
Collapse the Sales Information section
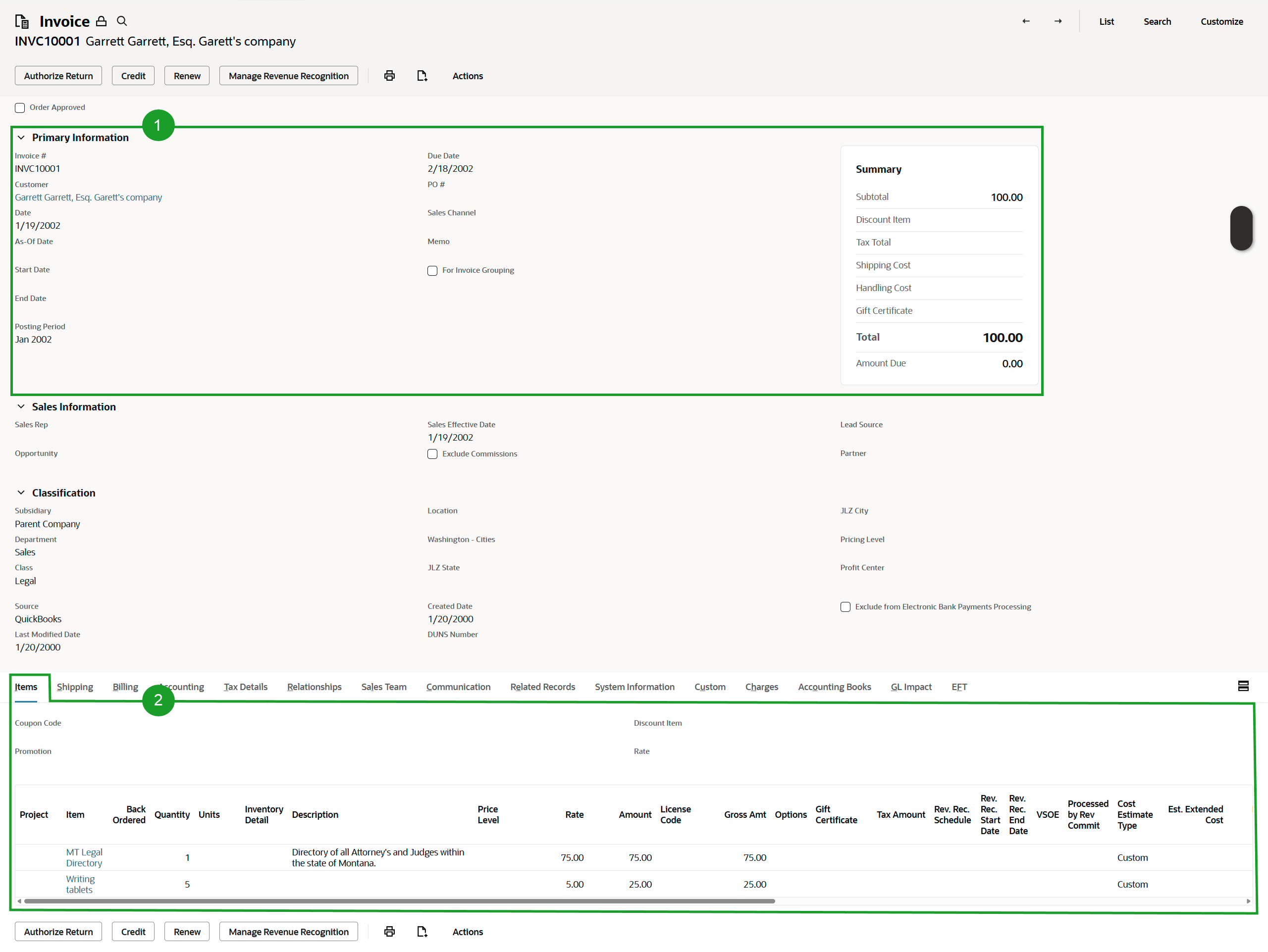(x=21, y=406)
